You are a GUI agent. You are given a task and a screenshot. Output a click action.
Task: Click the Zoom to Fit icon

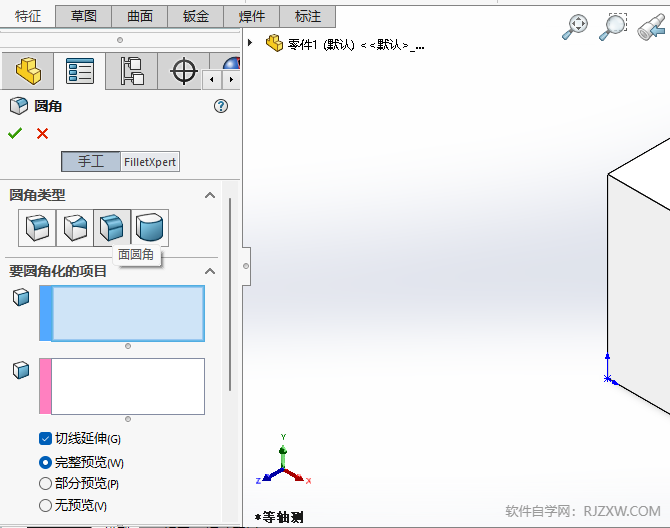575,26
